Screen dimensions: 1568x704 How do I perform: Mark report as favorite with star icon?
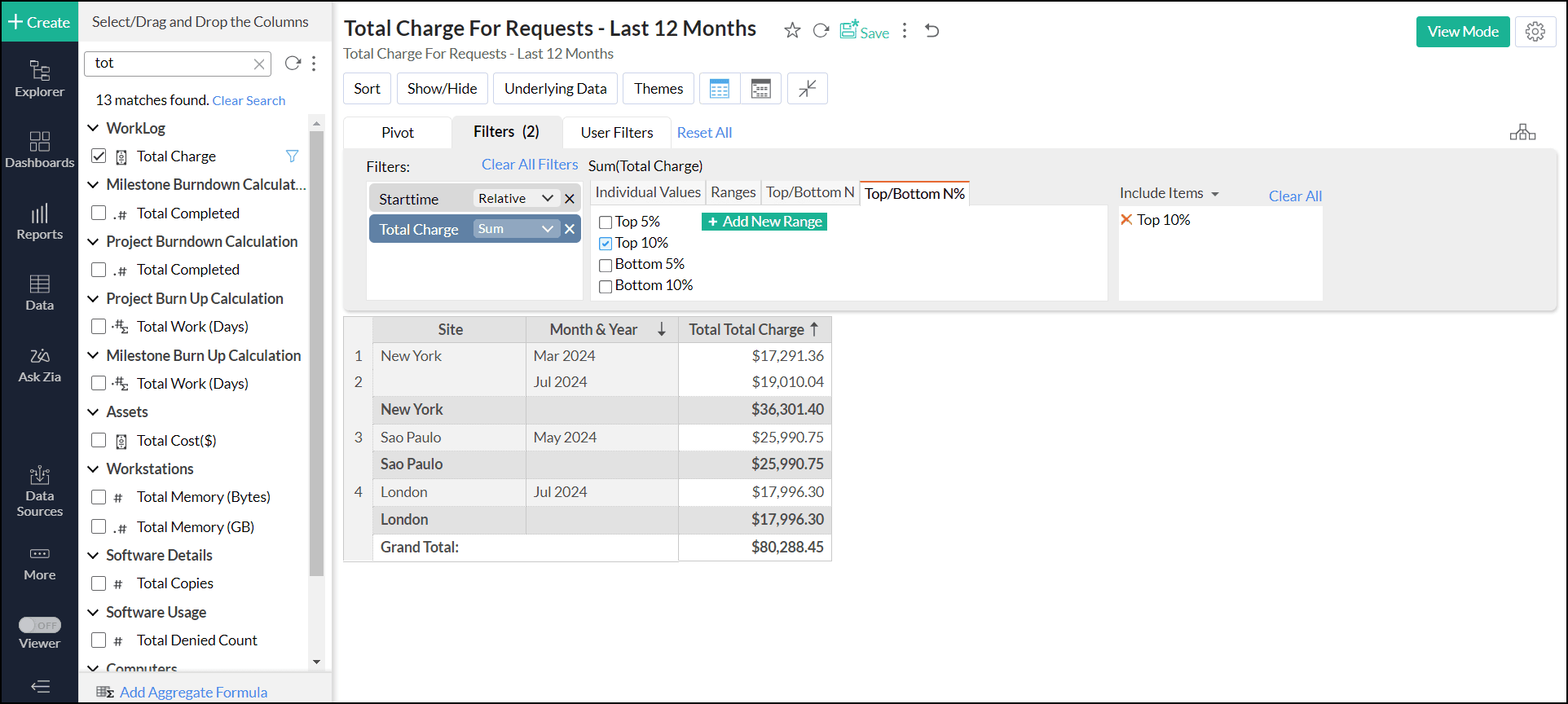tap(791, 31)
